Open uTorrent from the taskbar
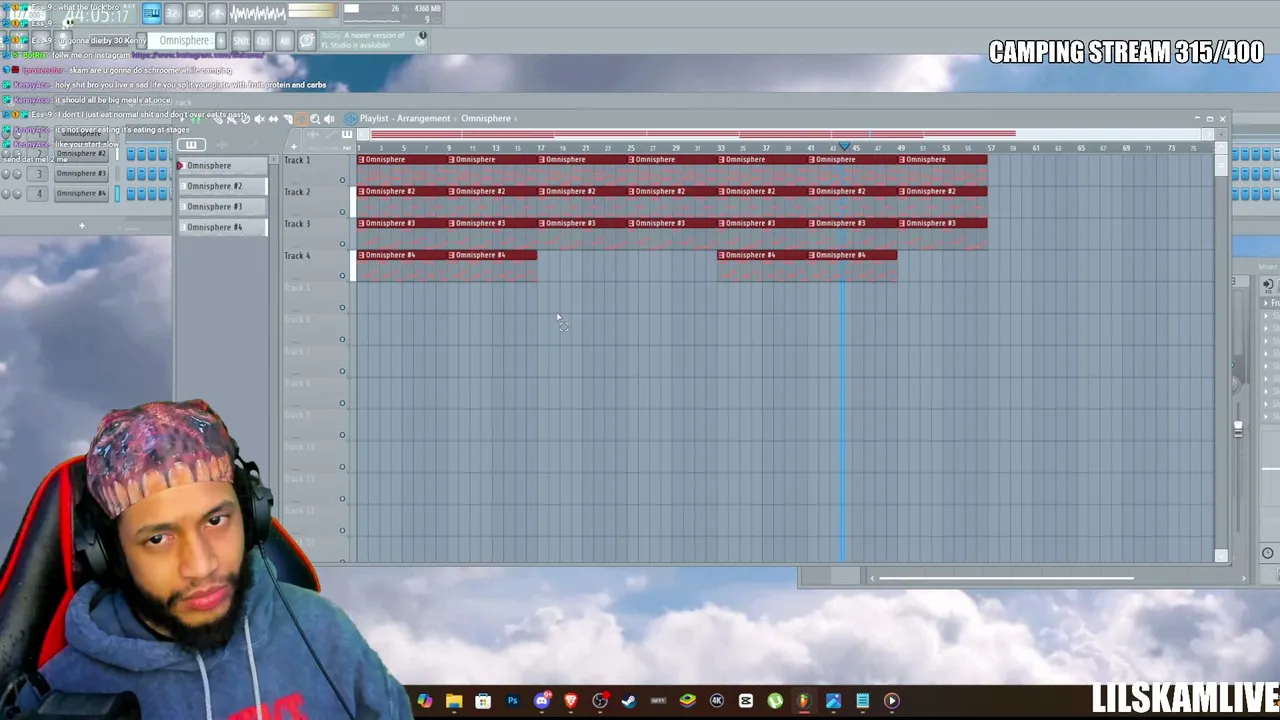The image size is (1280, 720). coord(775,701)
